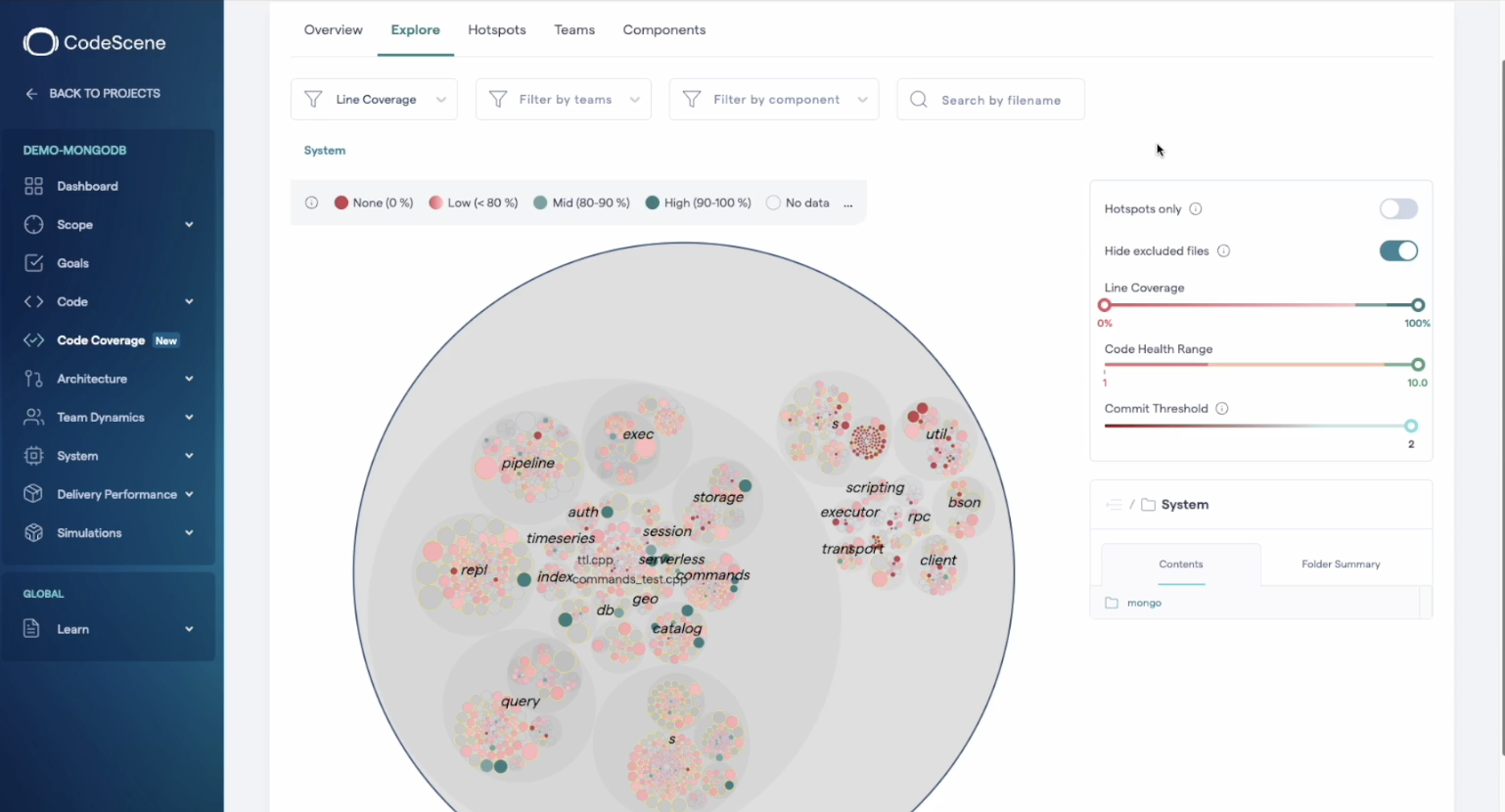Screen dimensions: 1505x812
Task: Click the Code Health Range right handle
Action: point(1418,365)
